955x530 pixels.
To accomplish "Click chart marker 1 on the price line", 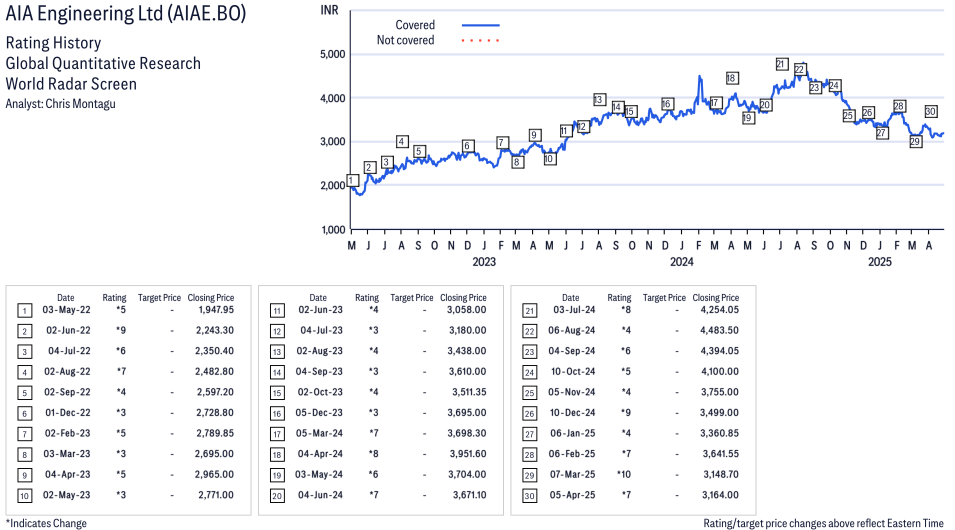I will [352, 180].
